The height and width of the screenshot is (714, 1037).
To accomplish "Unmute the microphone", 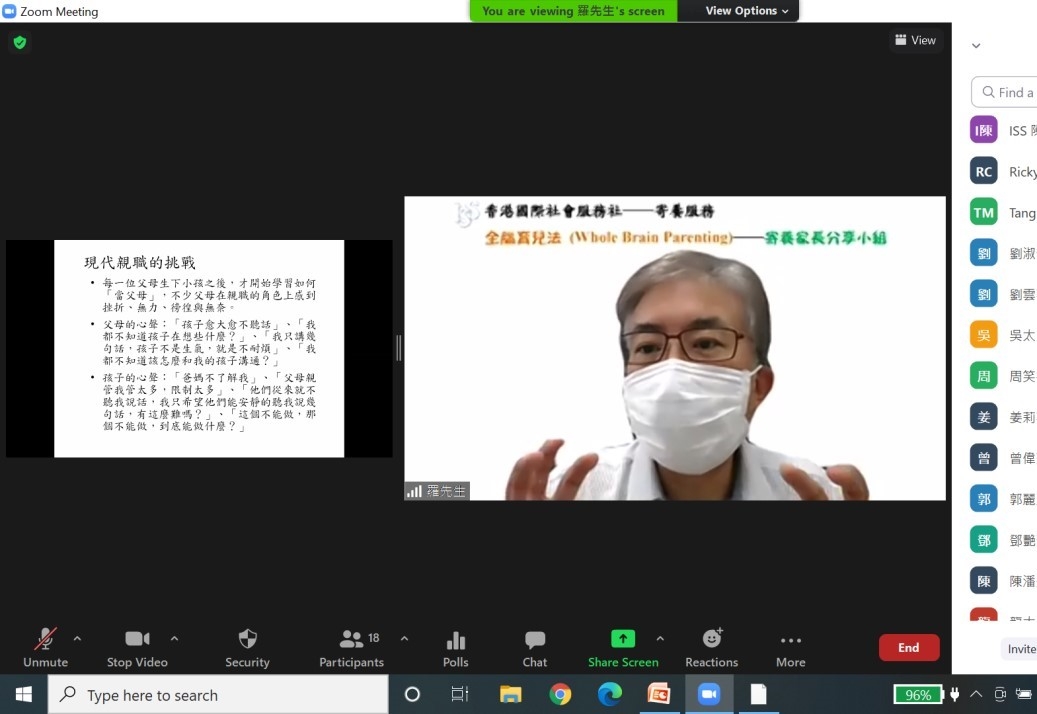I will point(45,640).
